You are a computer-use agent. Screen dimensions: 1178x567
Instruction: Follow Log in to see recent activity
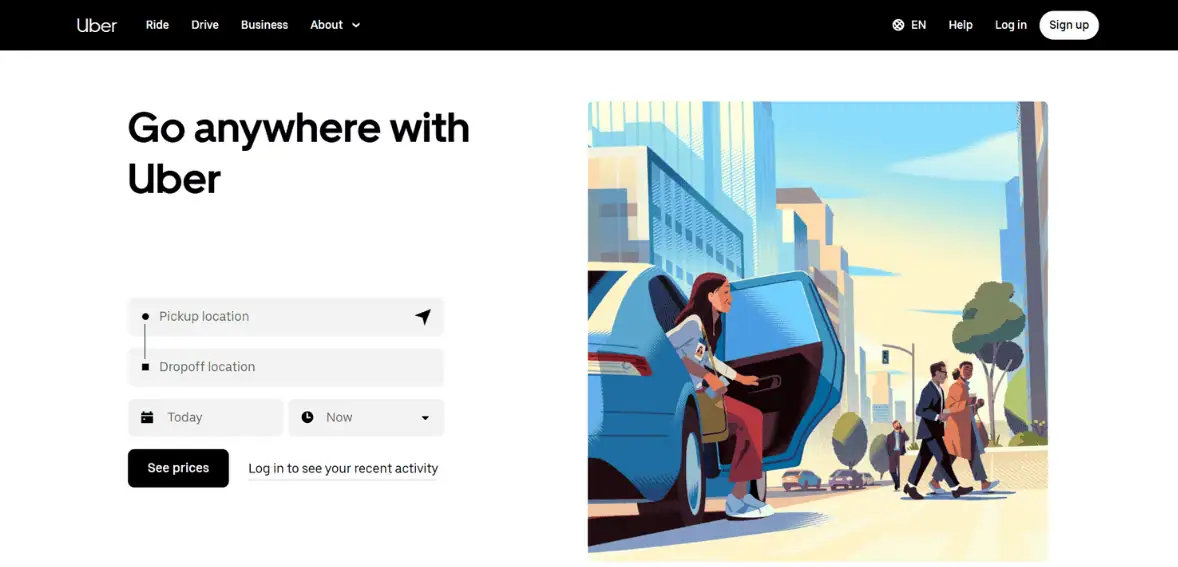pyautogui.click(x=343, y=468)
